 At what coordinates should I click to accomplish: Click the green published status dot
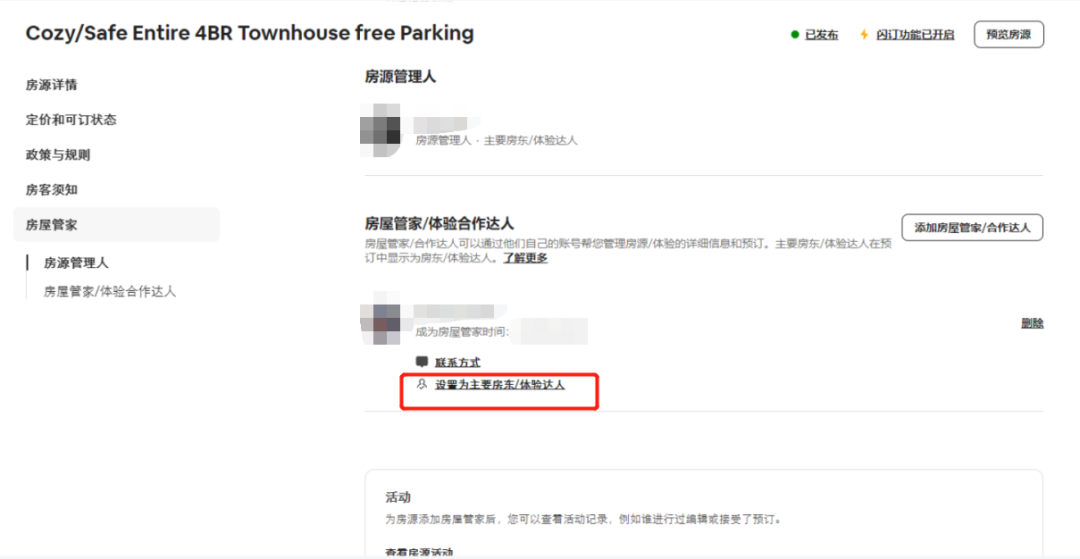(x=795, y=34)
